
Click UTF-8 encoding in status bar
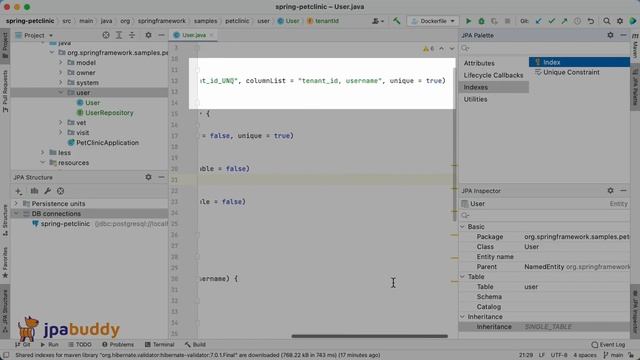point(559,355)
